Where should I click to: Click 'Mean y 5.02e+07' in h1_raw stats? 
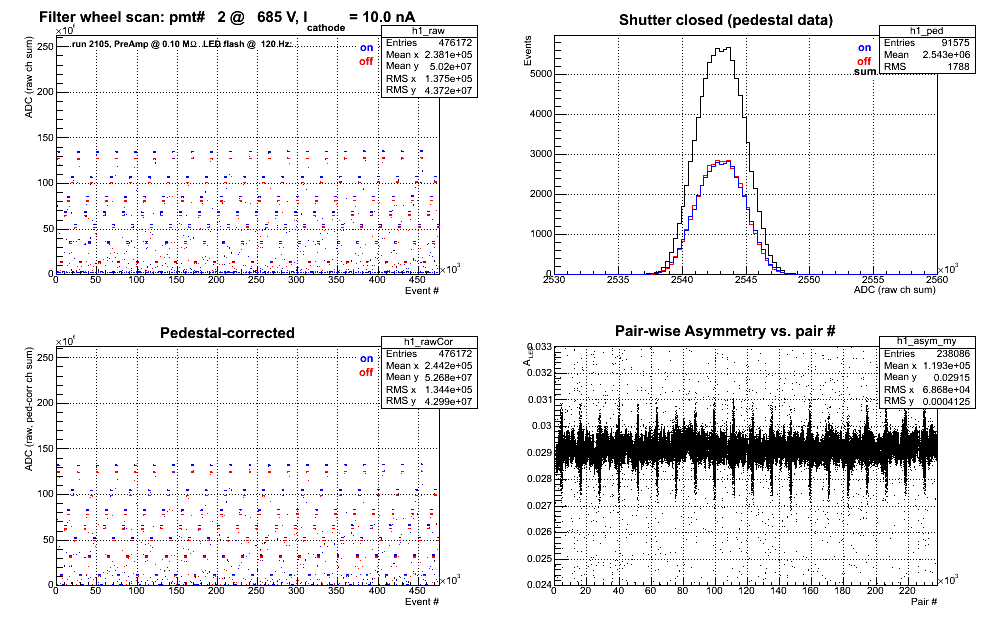click(x=429, y=66)
